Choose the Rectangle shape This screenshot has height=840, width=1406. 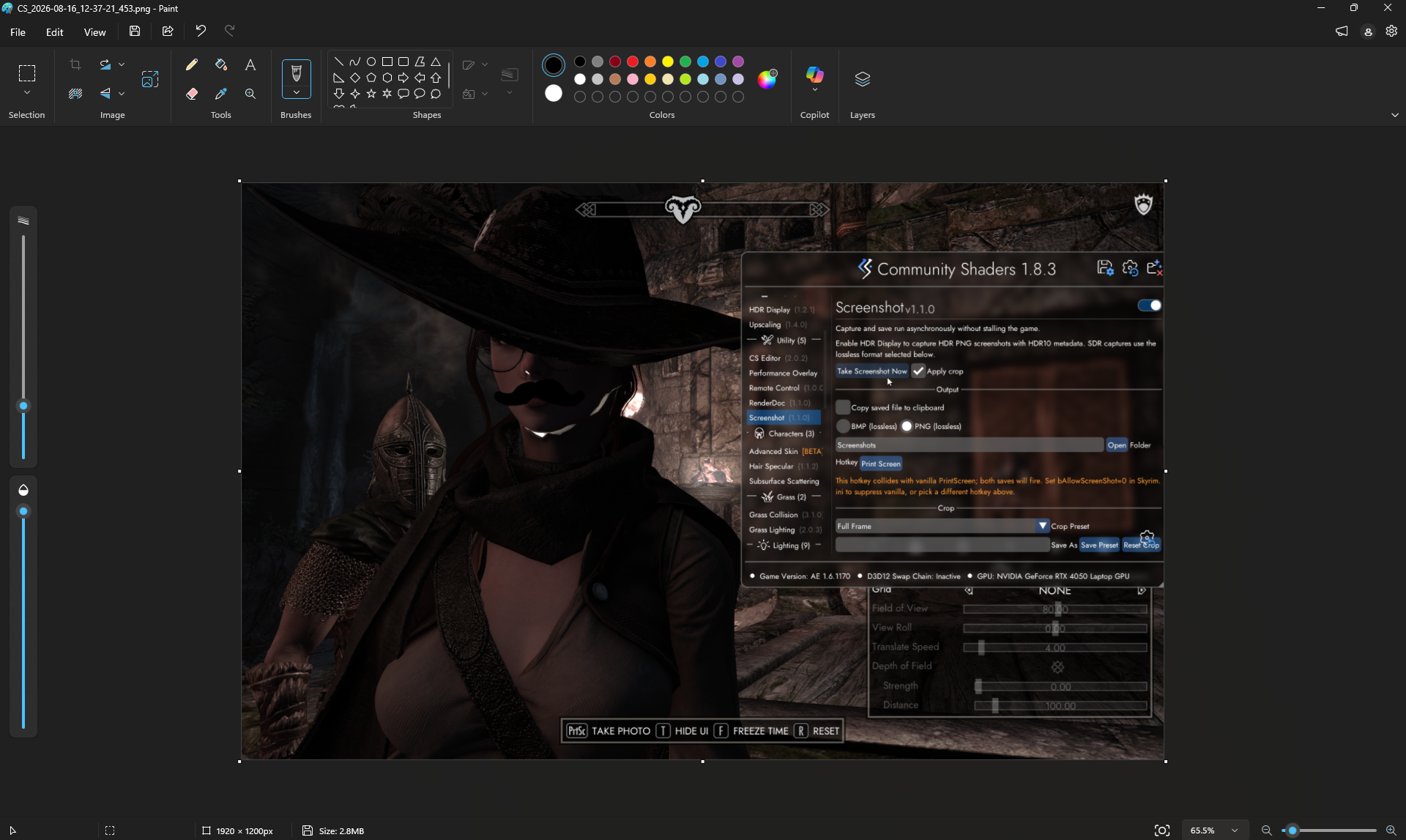[x=387, y=62]
